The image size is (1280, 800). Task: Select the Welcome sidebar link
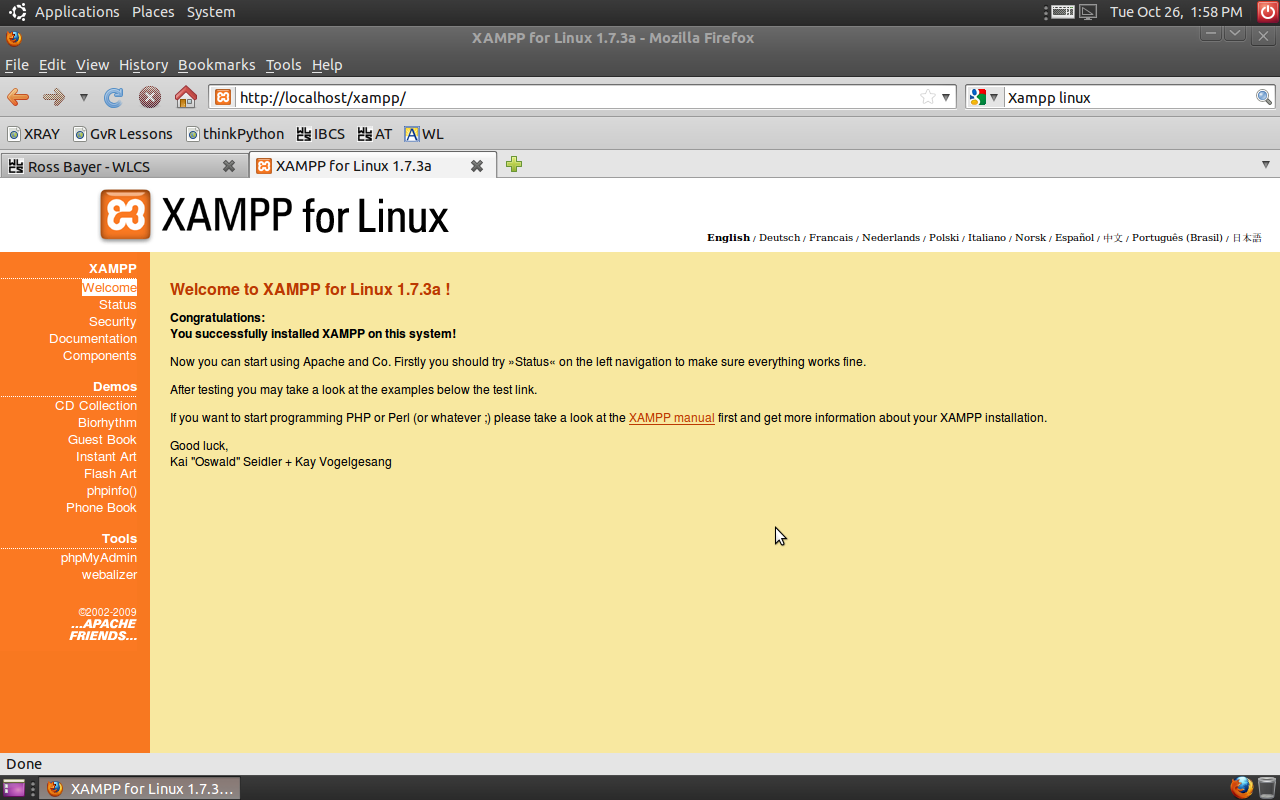point(109,287)
